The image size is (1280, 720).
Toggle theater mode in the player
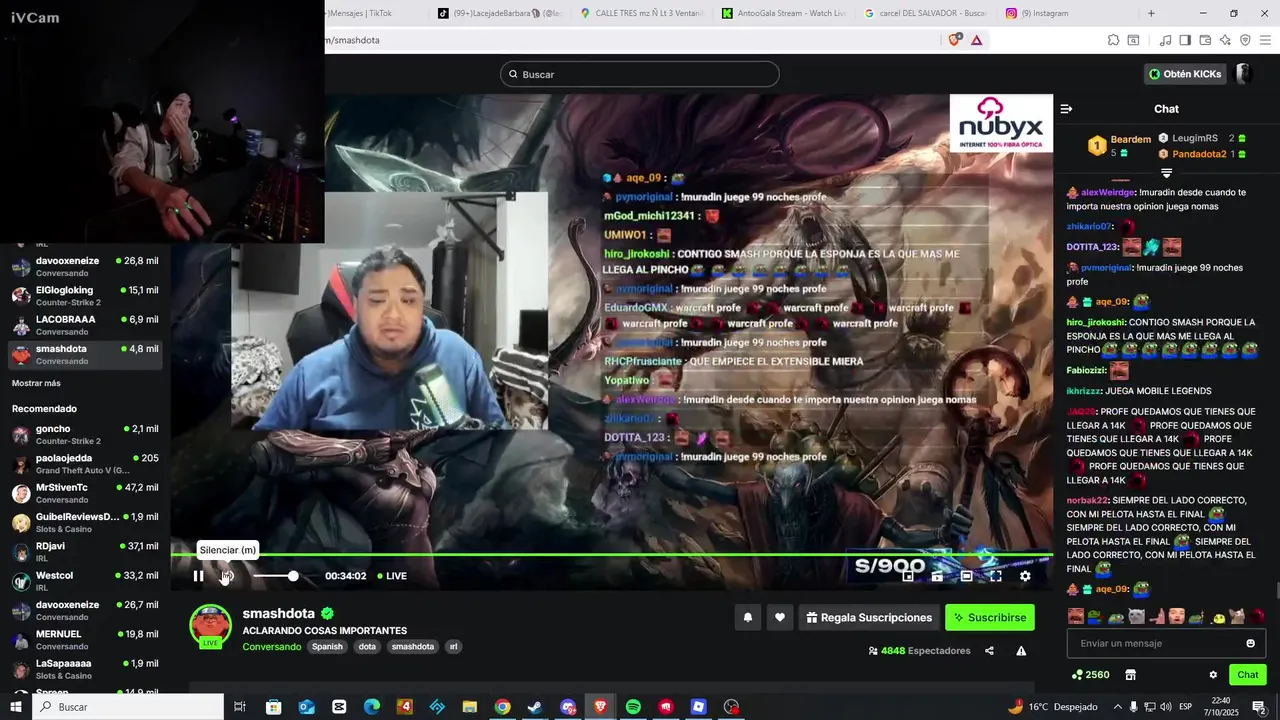pyautogui.click(x=967, y=576)
